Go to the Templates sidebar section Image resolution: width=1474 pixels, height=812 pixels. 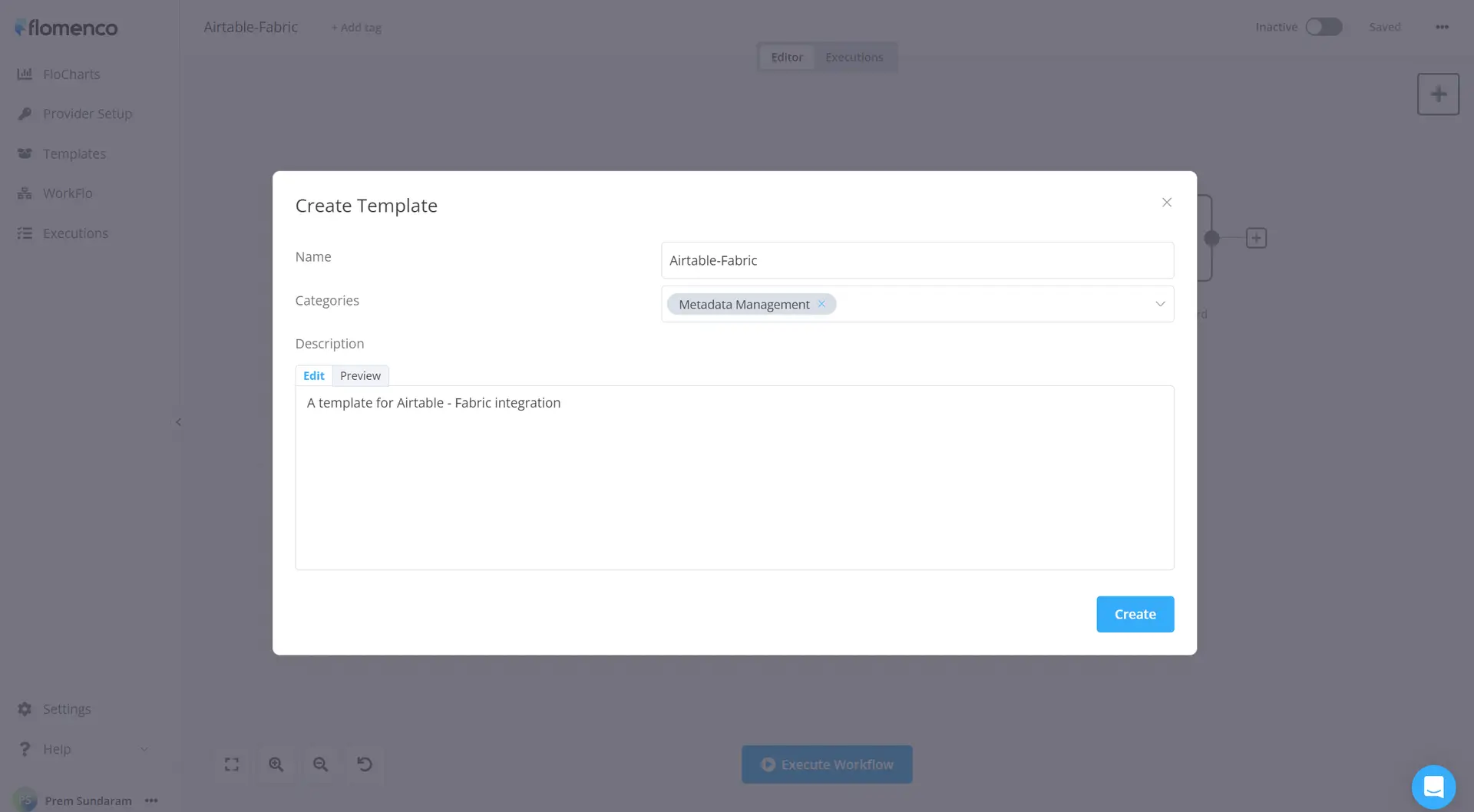(x=61, y=153)
